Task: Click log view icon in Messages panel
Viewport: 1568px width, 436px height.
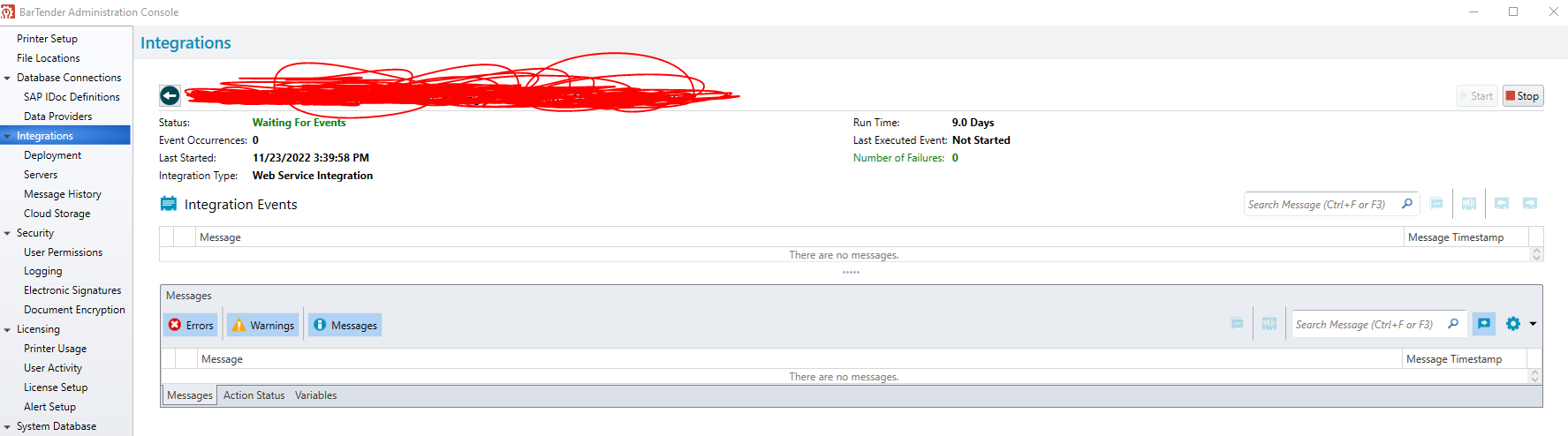Action: [x=1269, y=324]
